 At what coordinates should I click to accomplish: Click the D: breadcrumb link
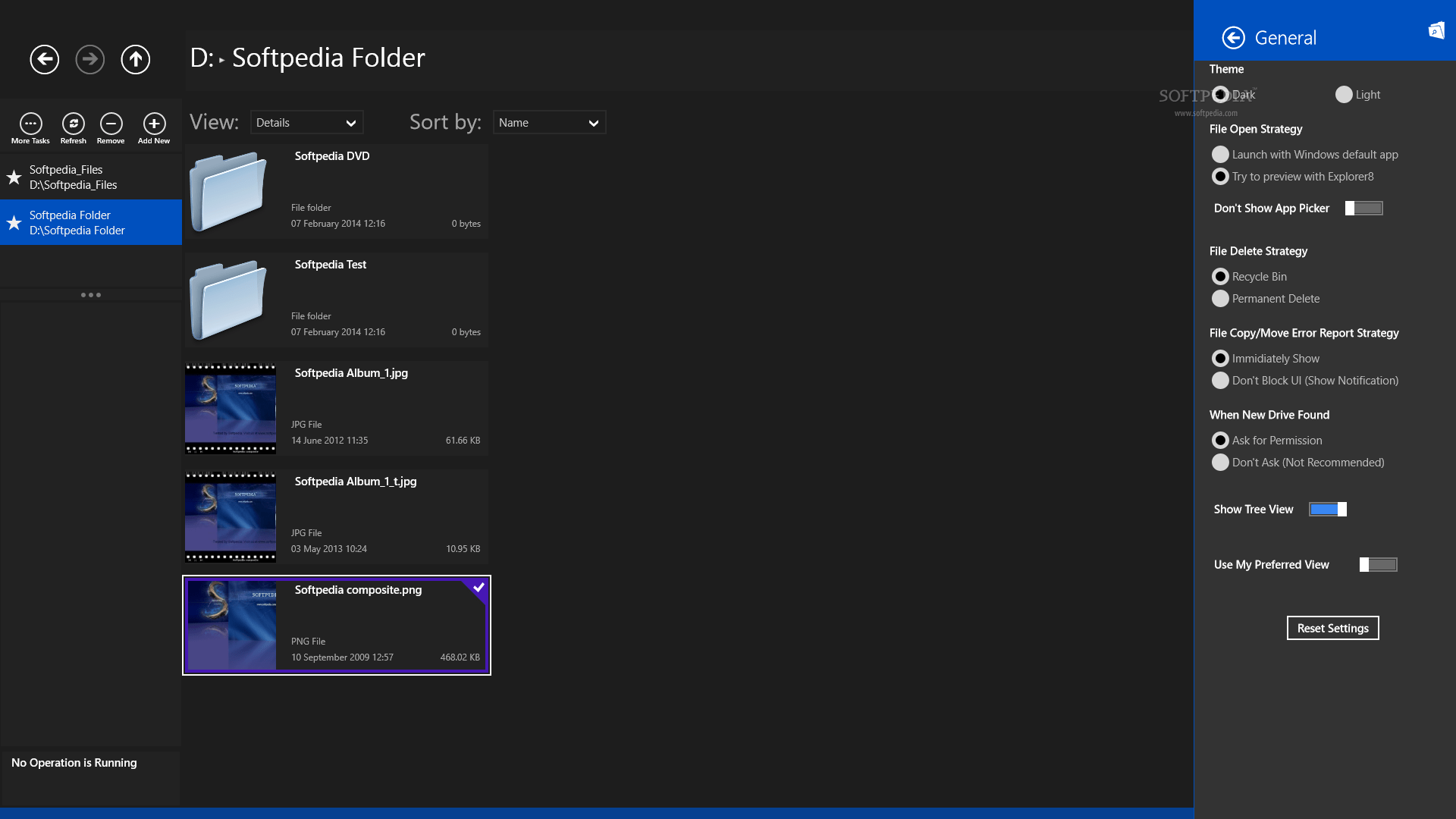201,58
